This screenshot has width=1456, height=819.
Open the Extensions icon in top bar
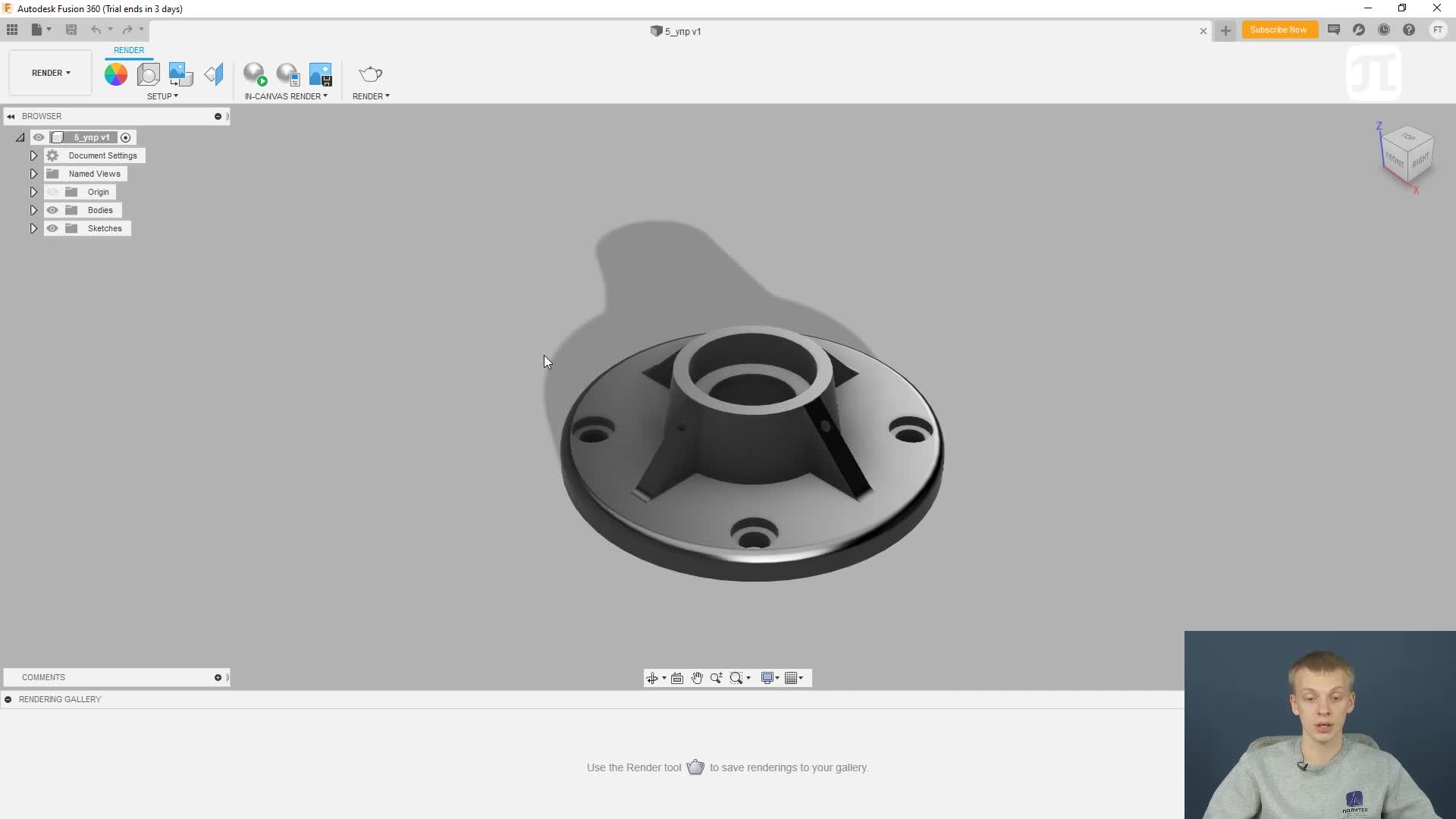pos(1359,30)
